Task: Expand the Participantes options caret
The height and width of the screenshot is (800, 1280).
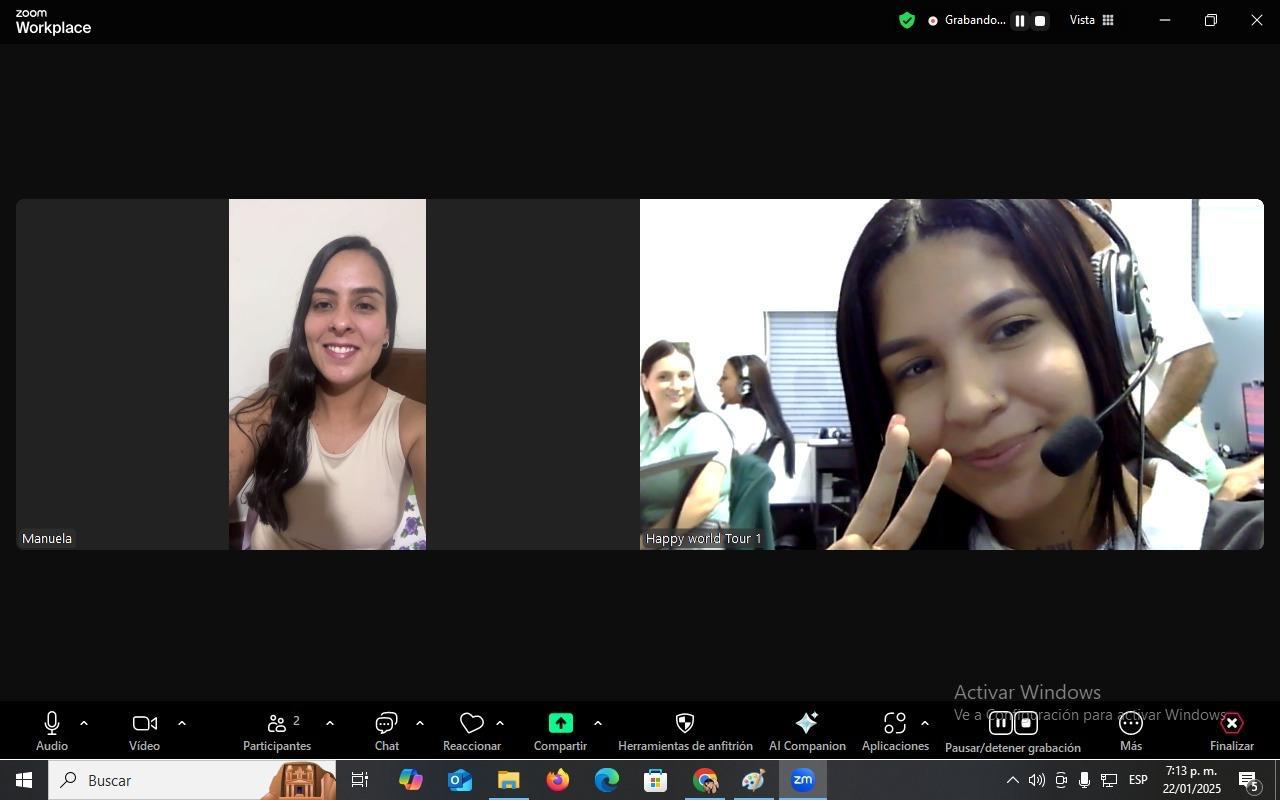Action: [x=330, y=723]
